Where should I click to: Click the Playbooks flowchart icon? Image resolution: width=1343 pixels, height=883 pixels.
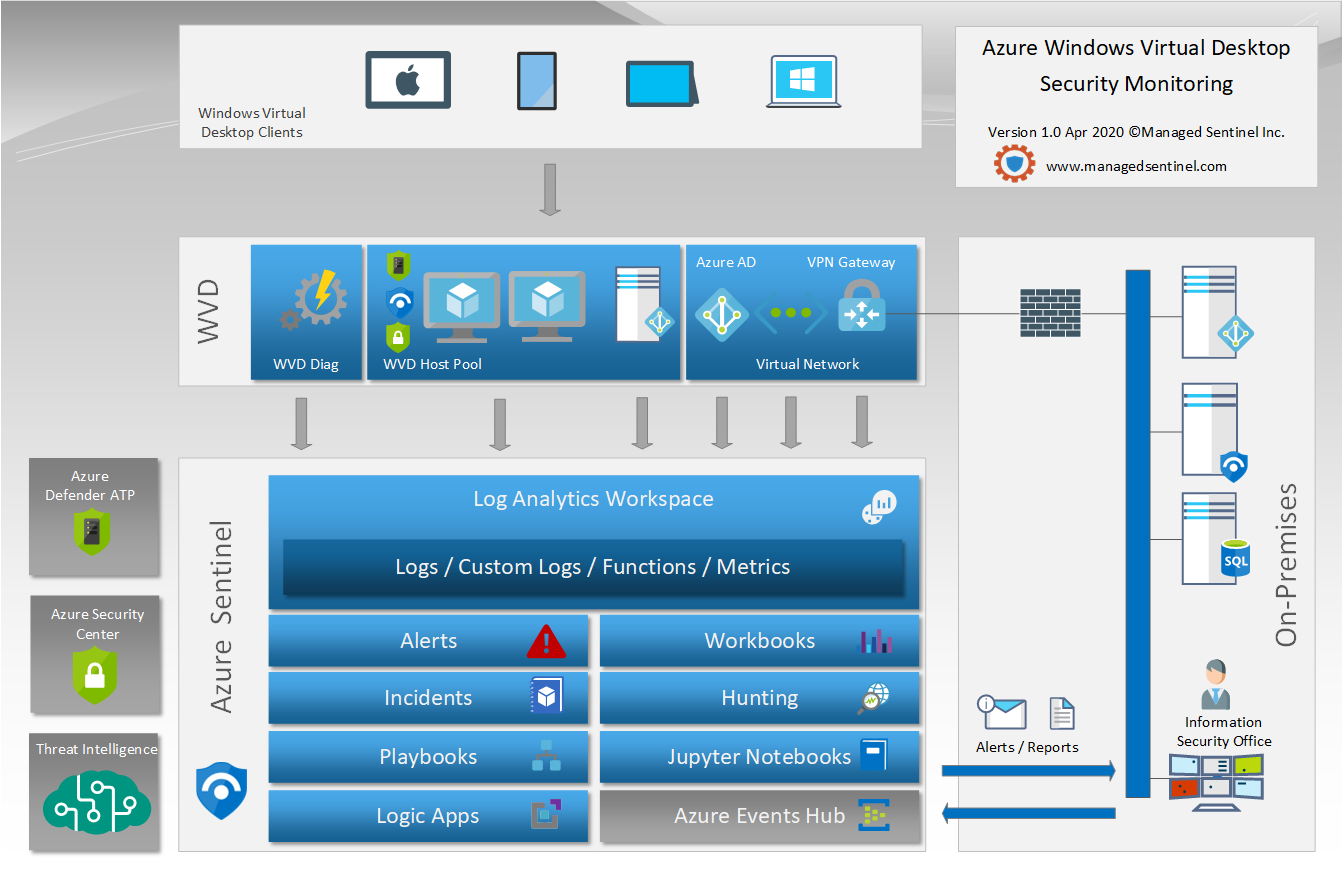coord(546,756)
